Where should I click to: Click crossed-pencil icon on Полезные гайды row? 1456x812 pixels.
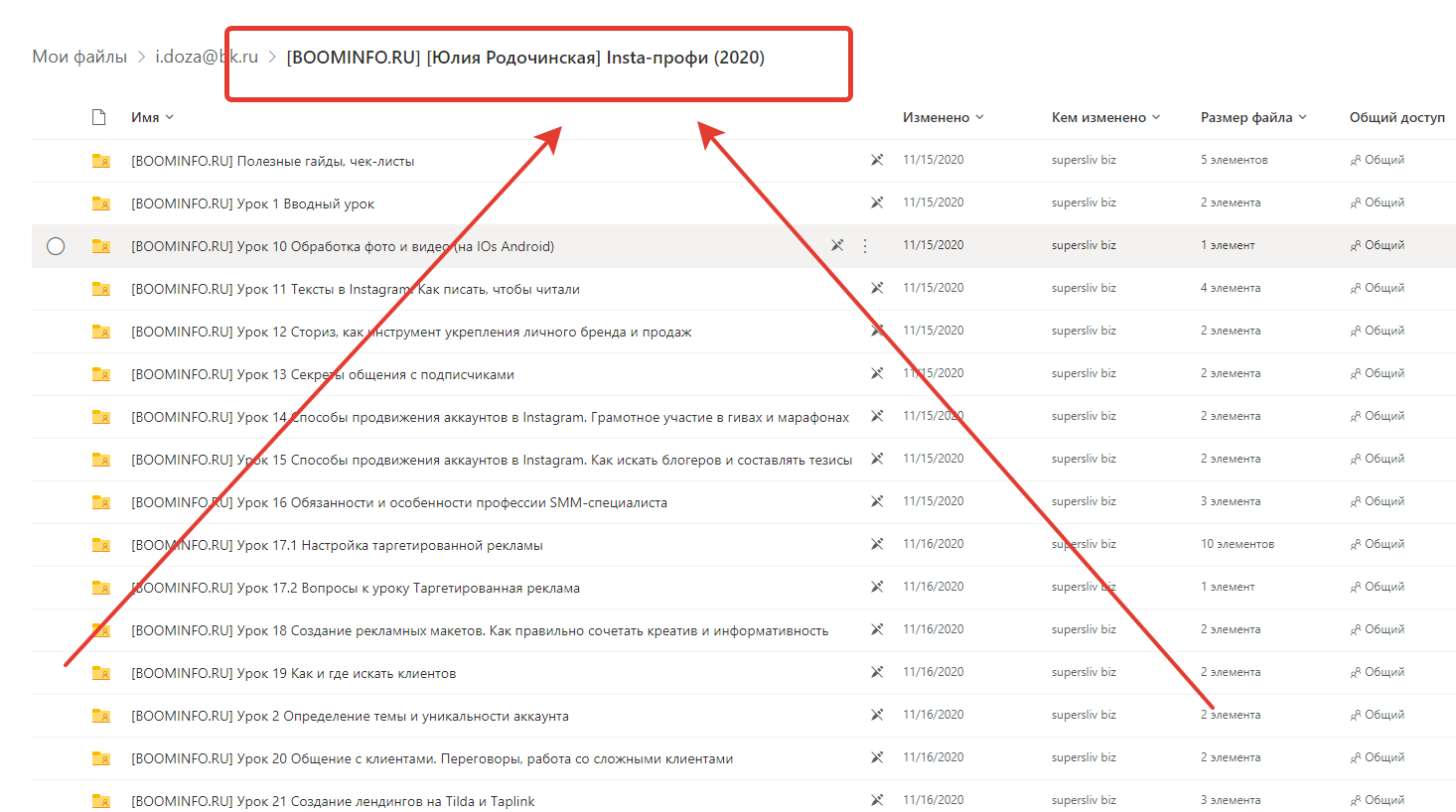pyautogui.click(x=877, y=160)
